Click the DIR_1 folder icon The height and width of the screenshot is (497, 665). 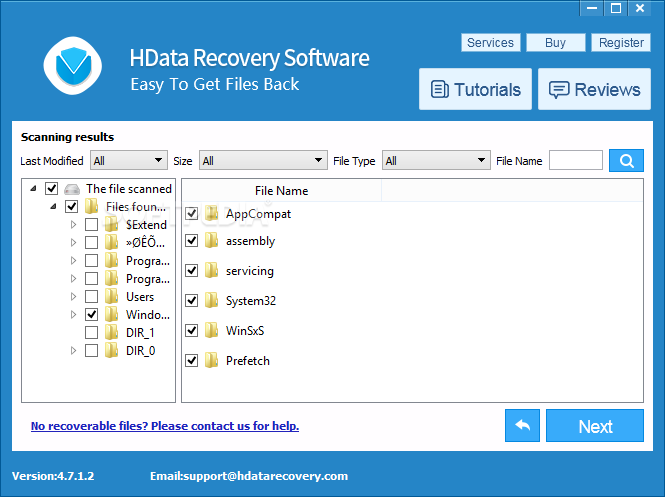pos(112,332)
